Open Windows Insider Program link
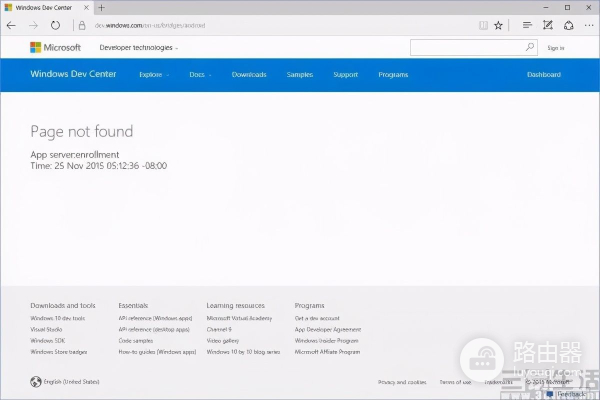The width and height of the screenshot is (600, 400). pos(326,341)
